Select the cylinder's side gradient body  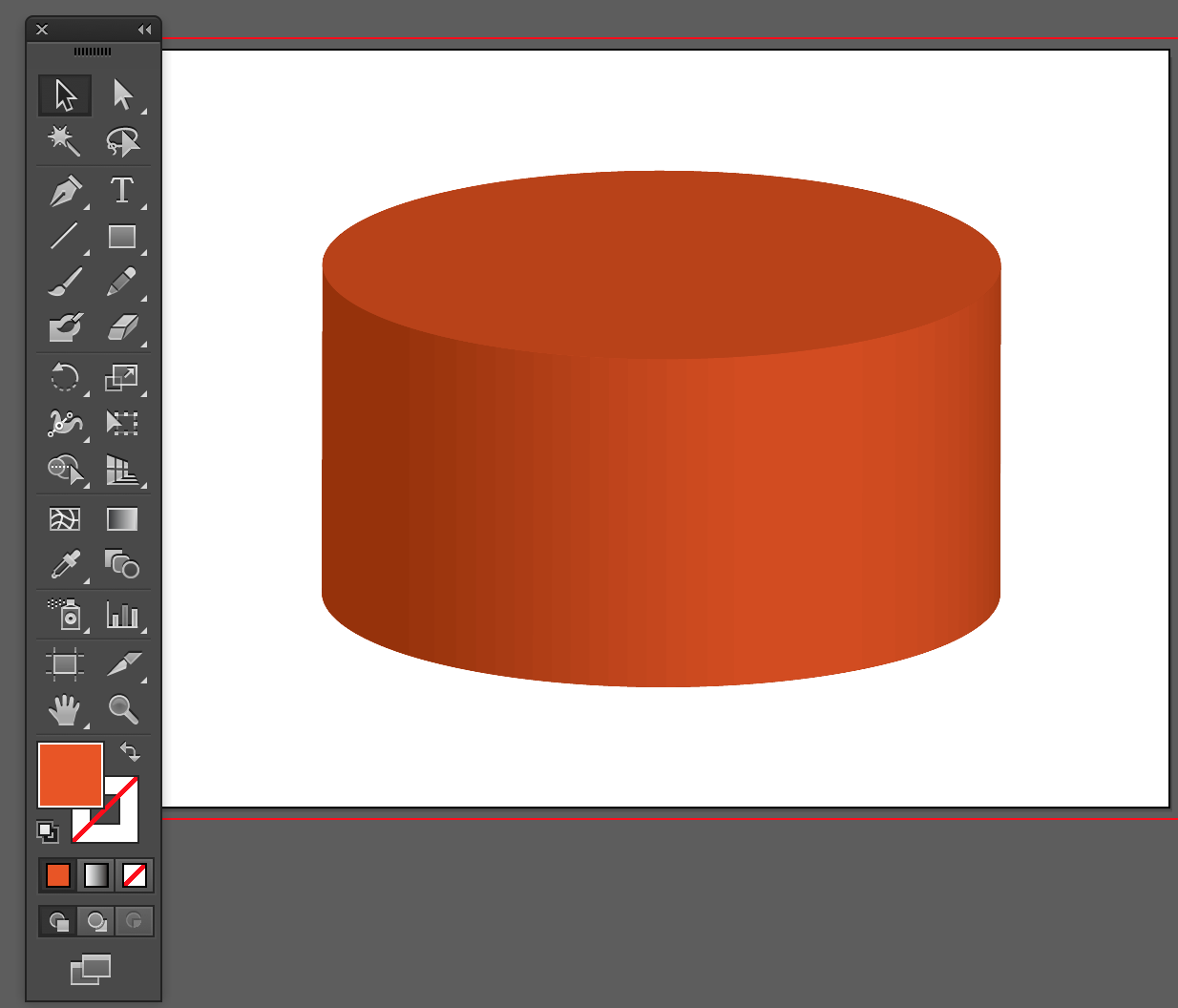tap(662, 525)
